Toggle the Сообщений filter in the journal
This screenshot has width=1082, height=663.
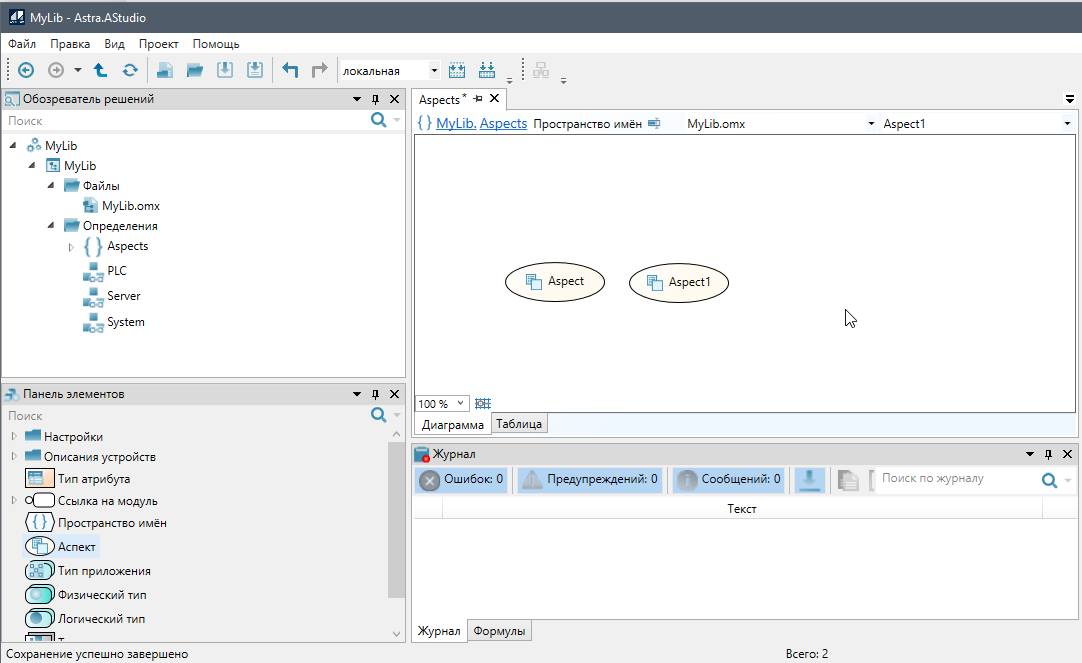point(729,480)
